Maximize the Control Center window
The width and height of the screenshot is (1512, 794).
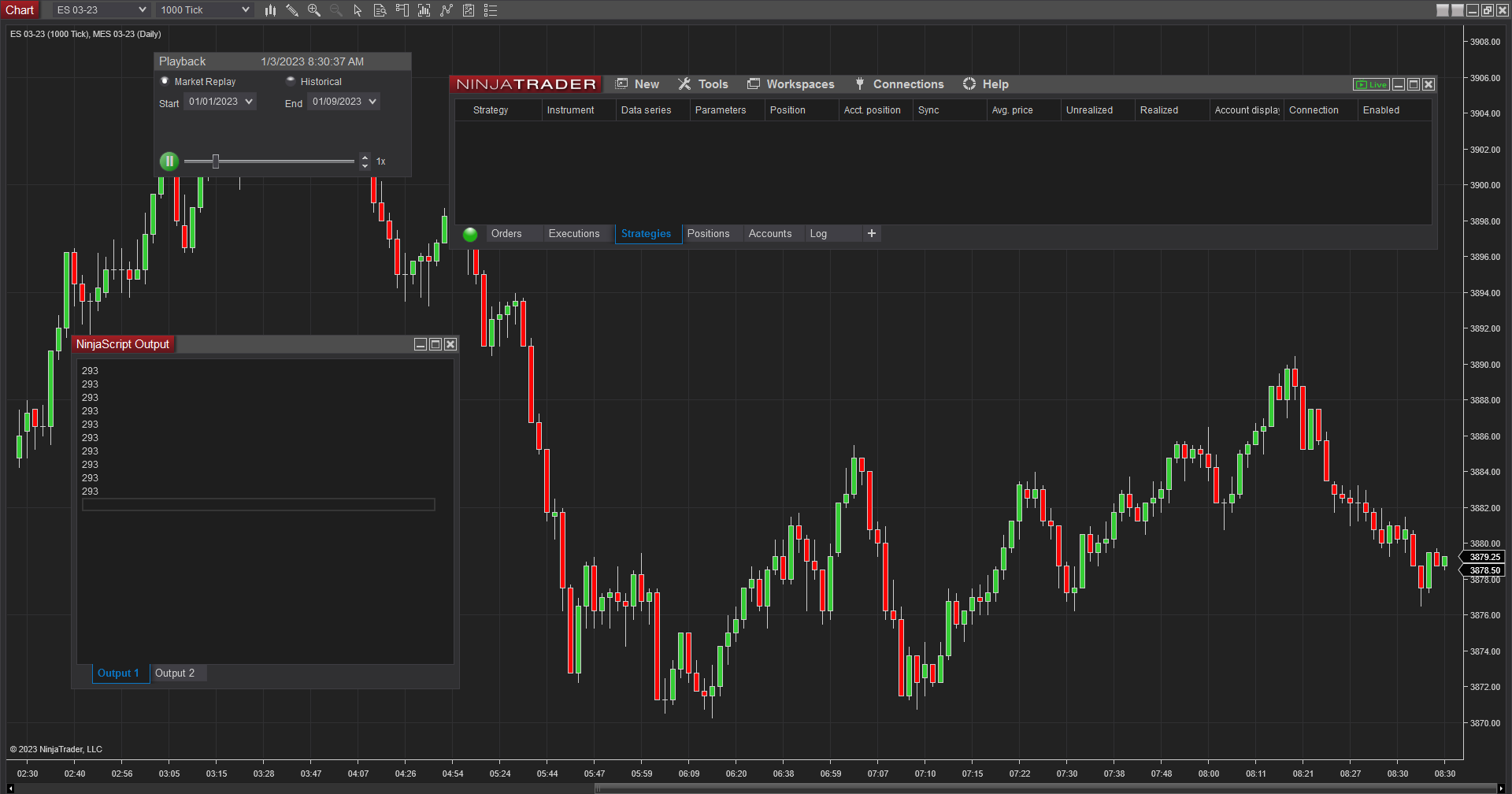click(1414, 84)
